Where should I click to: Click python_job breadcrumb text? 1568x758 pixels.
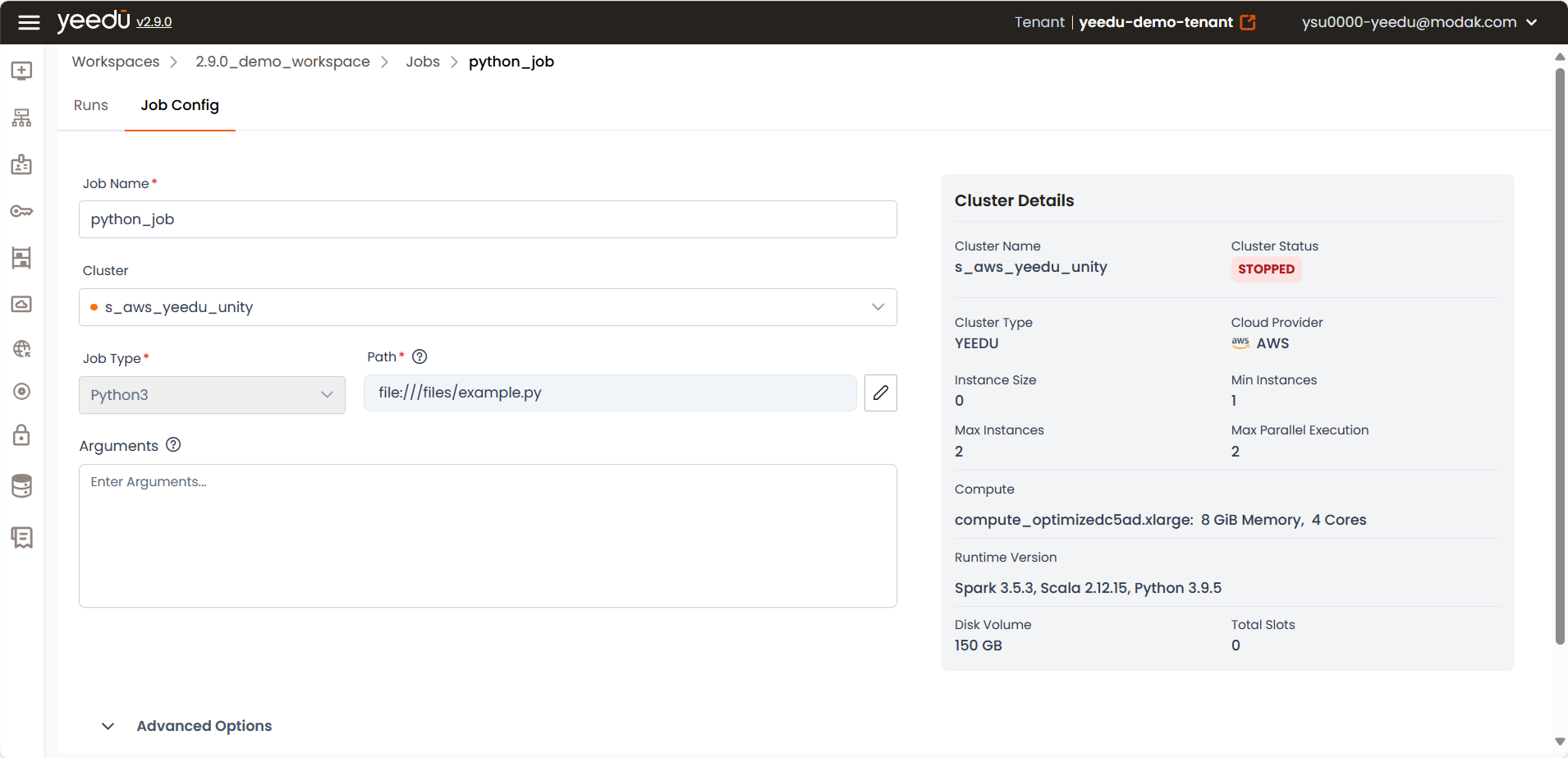click(511, 62)
